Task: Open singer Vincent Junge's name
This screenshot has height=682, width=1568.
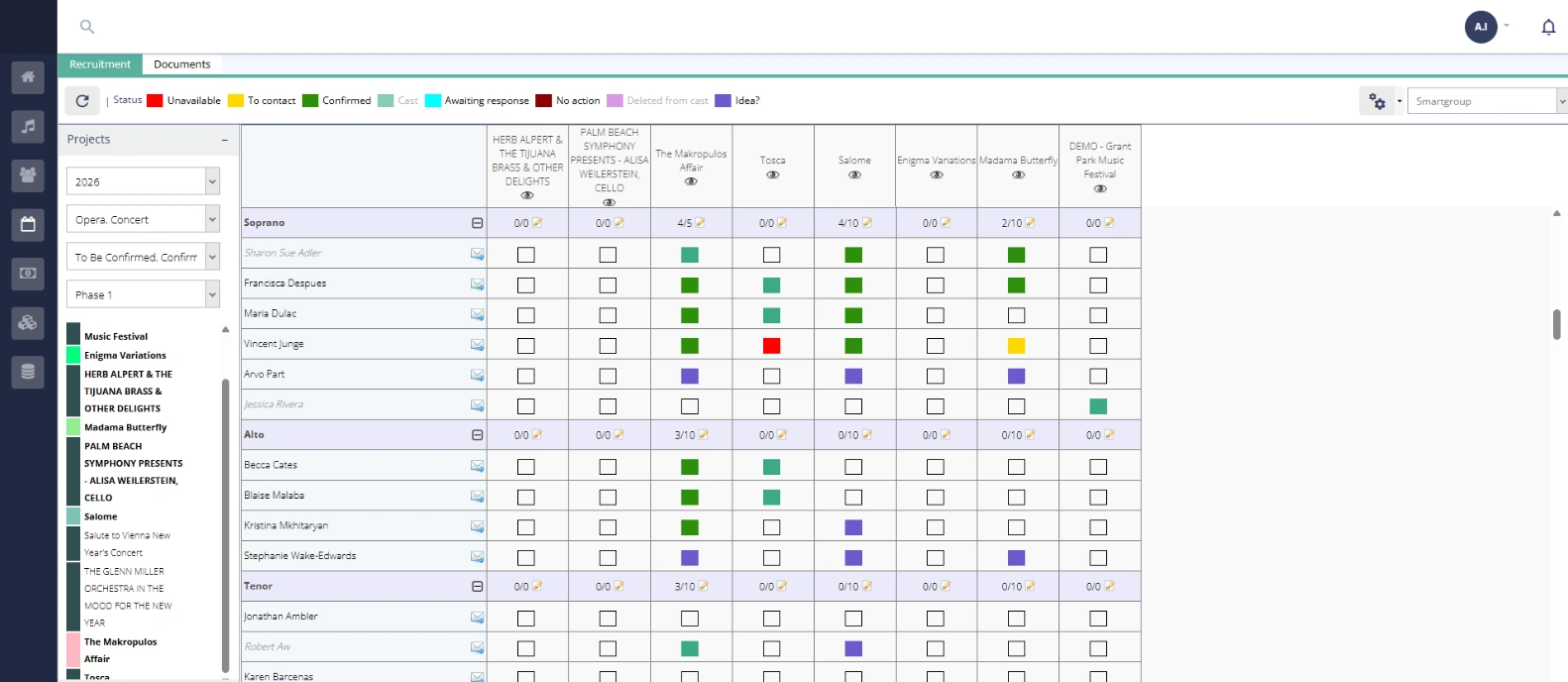Action: coord(275,344)
